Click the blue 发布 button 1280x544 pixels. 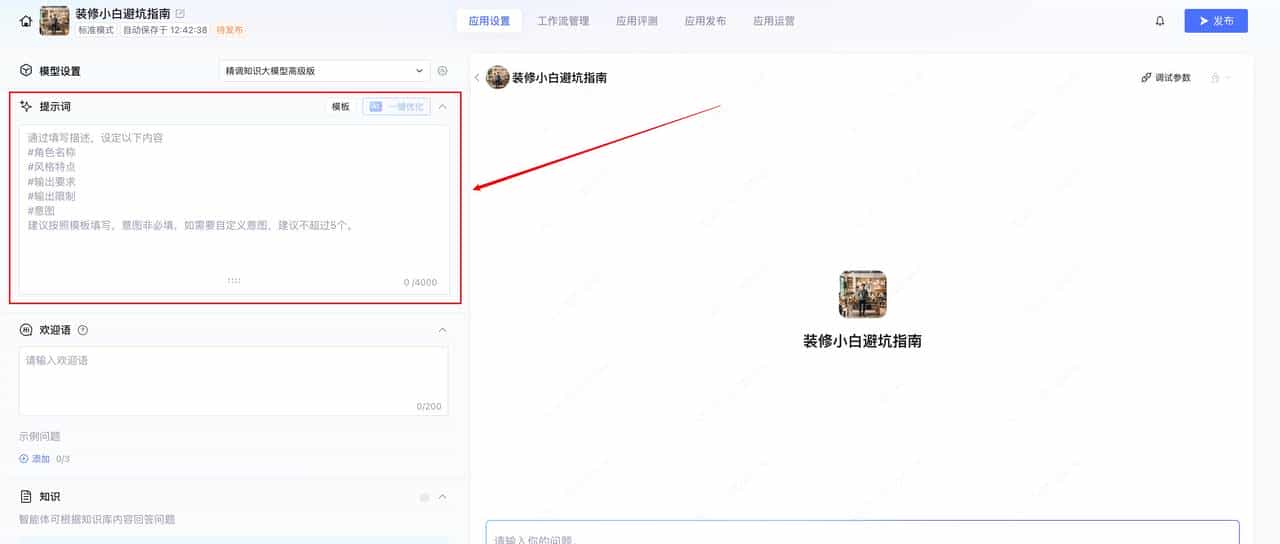[1216, 21]
